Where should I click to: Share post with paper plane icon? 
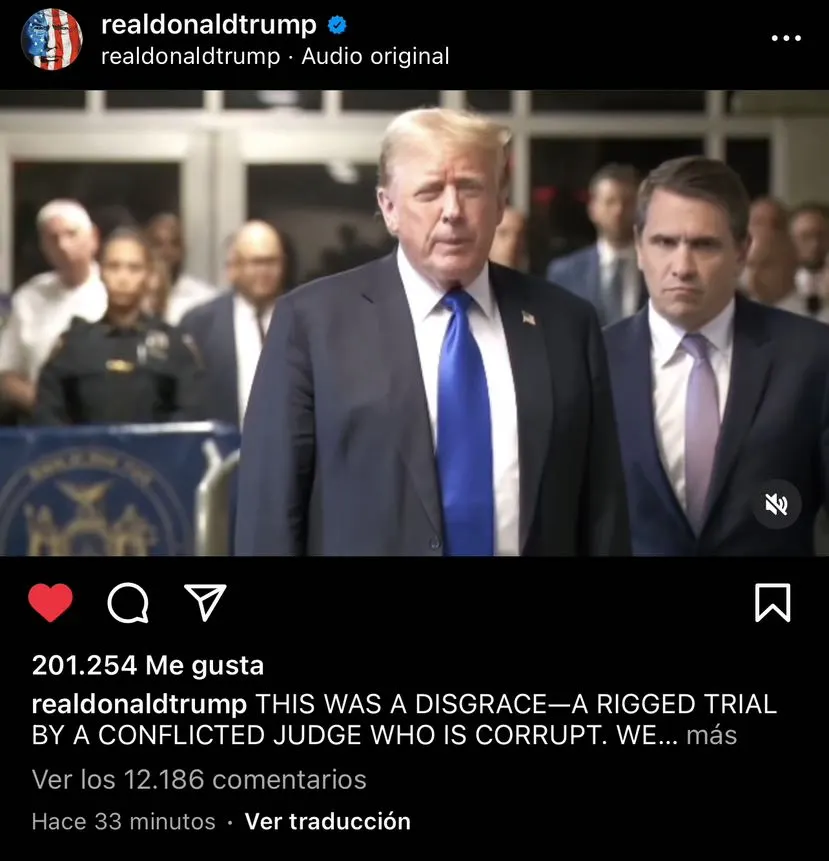[206, 602]
